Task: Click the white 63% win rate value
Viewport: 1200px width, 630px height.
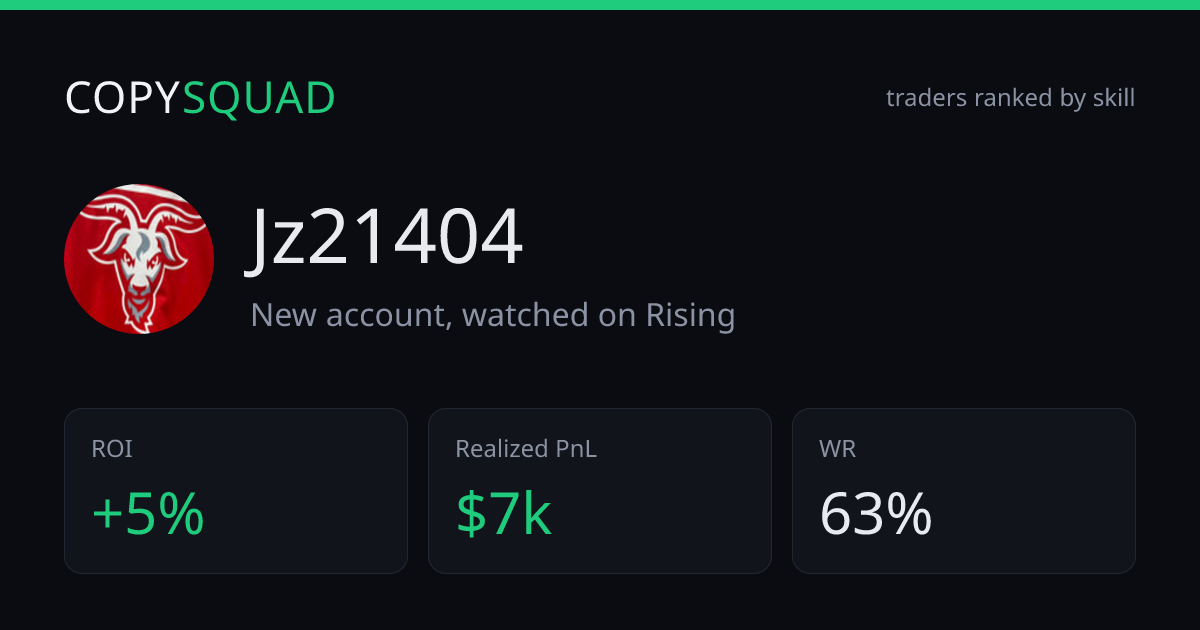Action: pyautogui.click(x=876, y=515)
